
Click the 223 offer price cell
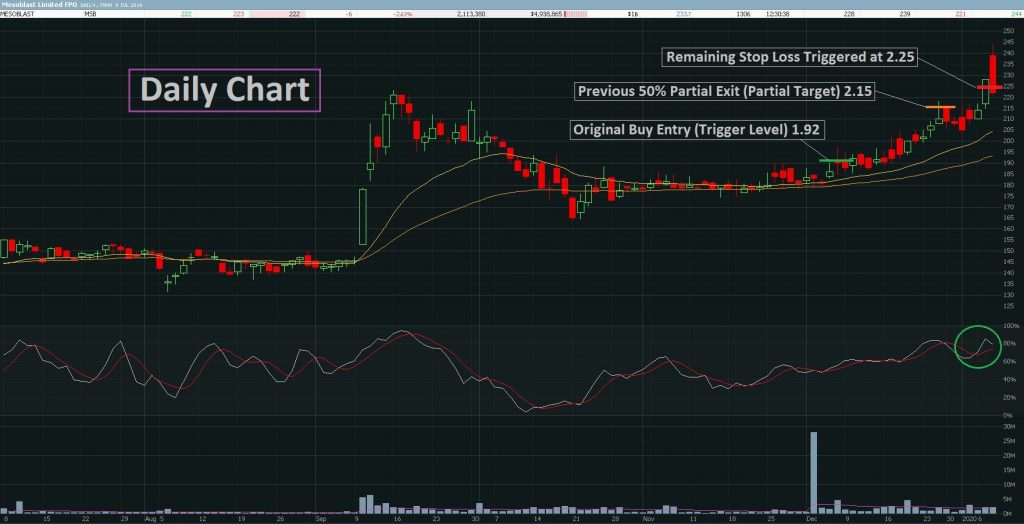pyautogui.click(x=238, y=13)
